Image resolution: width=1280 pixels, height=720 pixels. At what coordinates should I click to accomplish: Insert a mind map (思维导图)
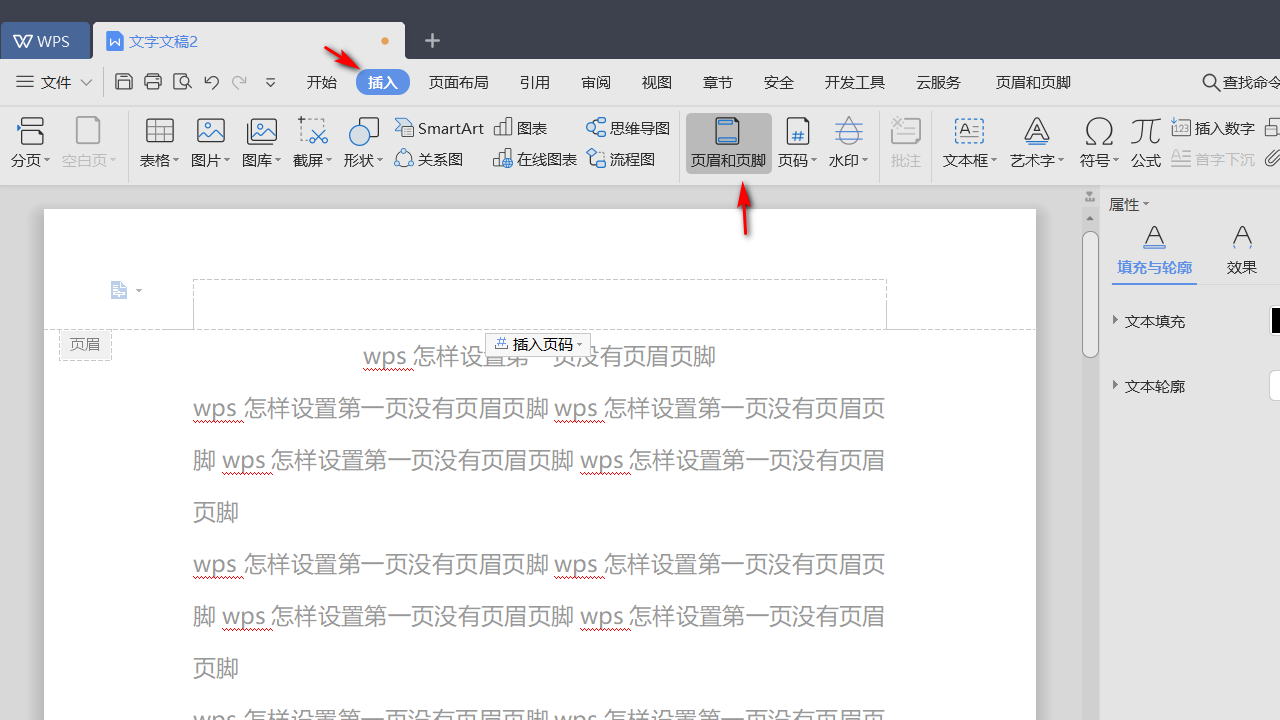click(x=628, y=128)
